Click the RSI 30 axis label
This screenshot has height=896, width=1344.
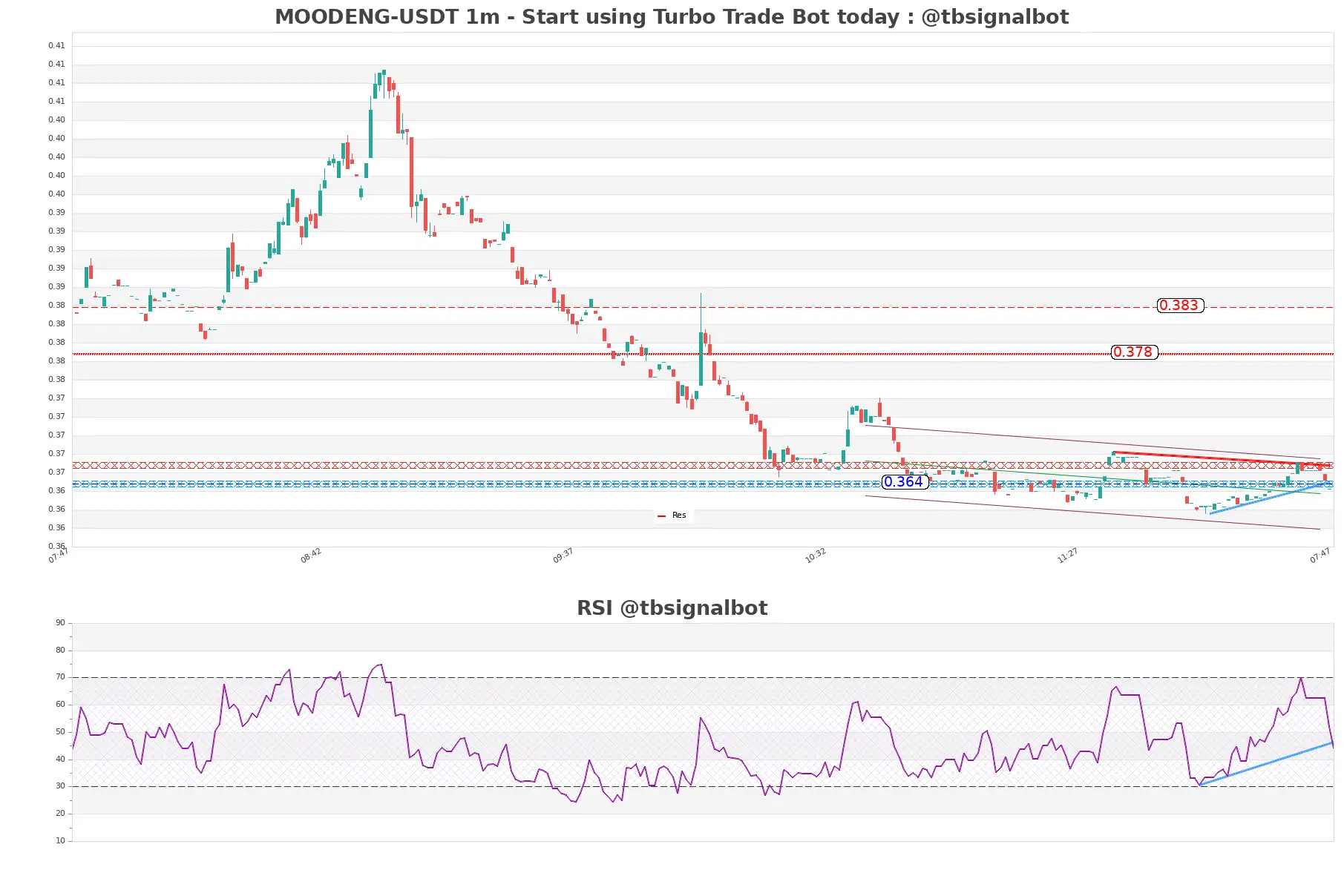pyautogui.click(x=60, y=786)
